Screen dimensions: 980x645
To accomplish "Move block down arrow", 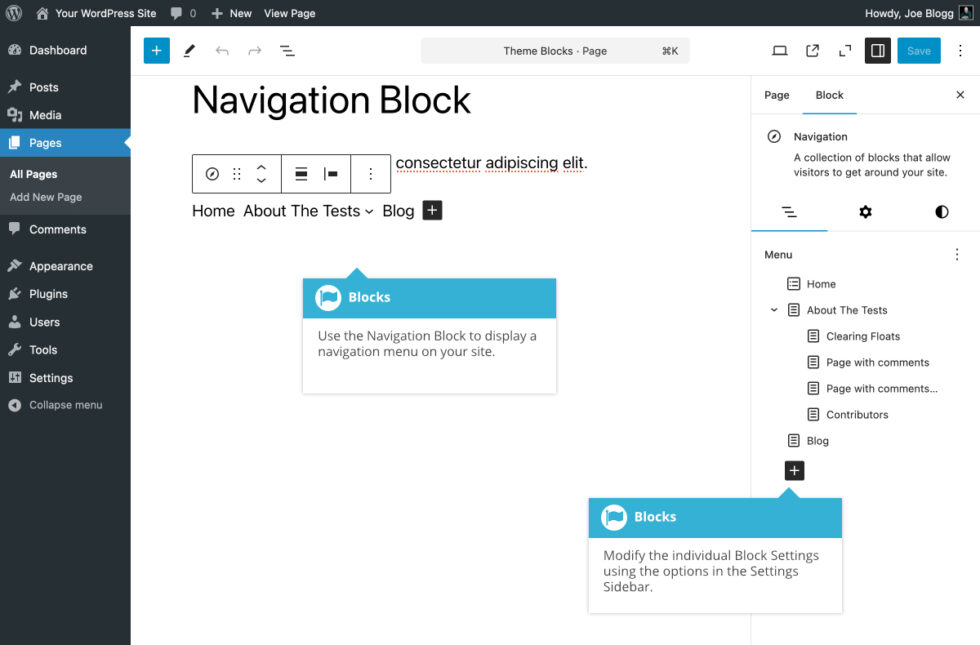I will (x=261, y=181).
